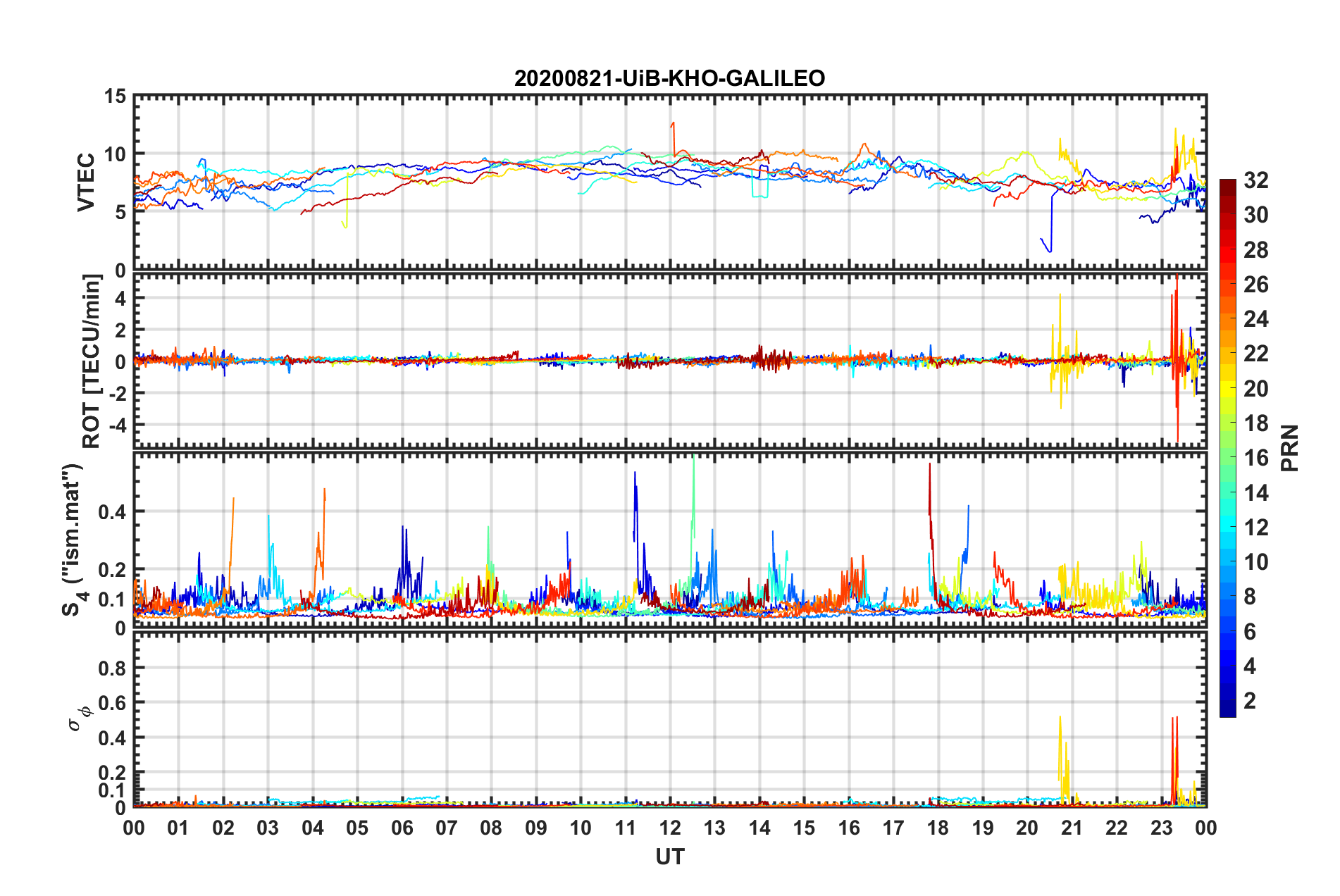Select the "5" tick on the VTEC axis

pos(120,212)
